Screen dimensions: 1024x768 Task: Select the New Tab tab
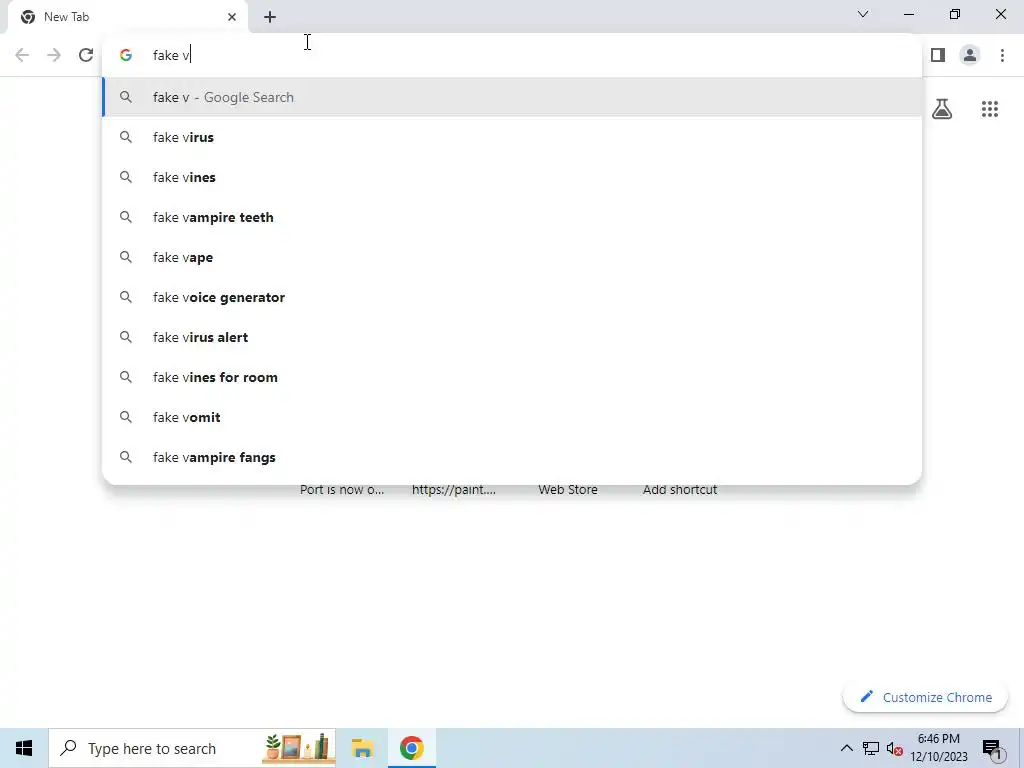click(x=127, y=17)
